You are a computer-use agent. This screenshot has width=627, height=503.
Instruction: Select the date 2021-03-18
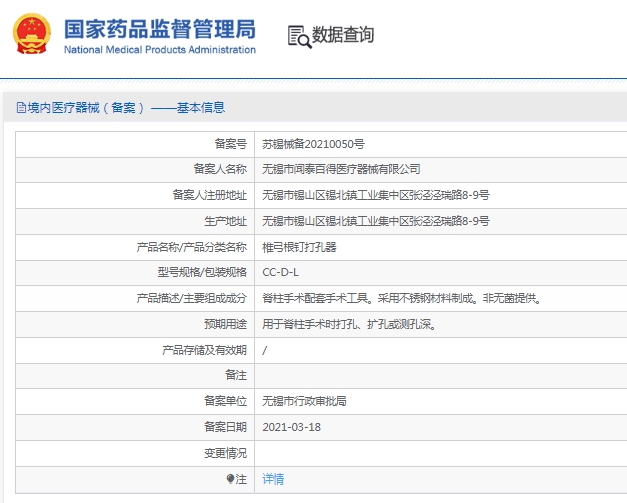pyautogui.click(x=292, y=427)
